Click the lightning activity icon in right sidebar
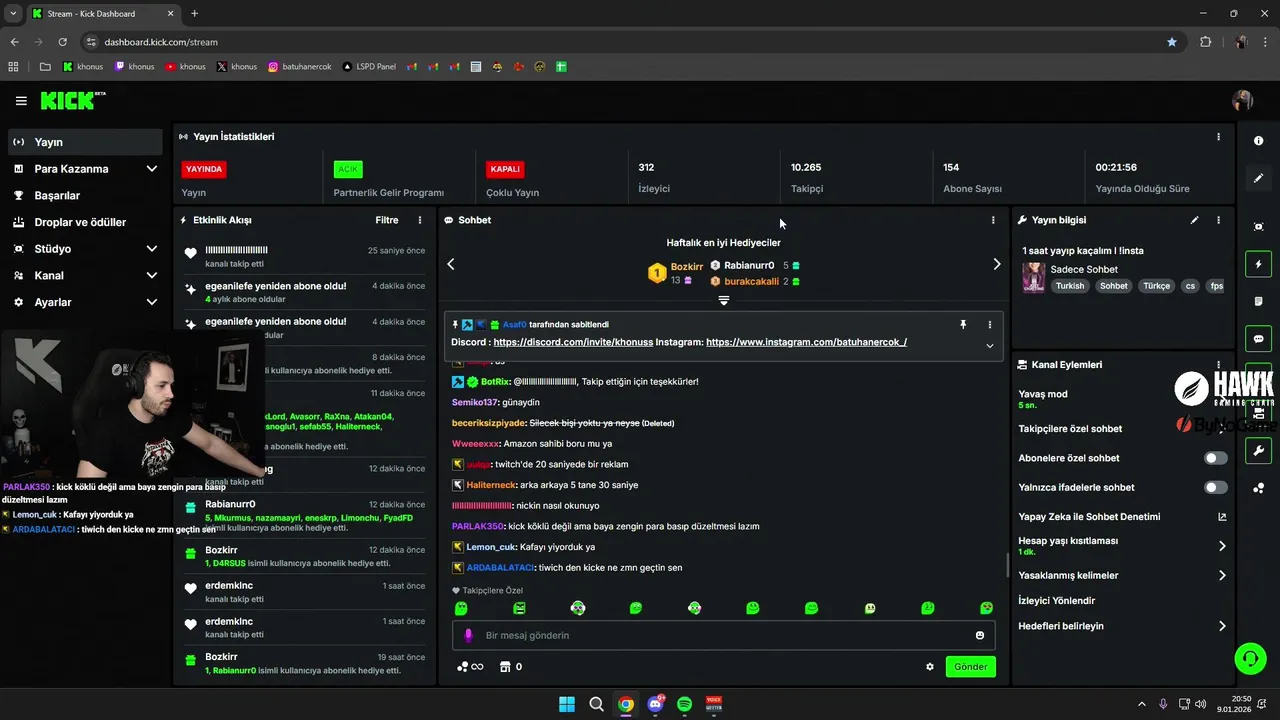This screenshot has height=720, width=1280. [1258, 264]
